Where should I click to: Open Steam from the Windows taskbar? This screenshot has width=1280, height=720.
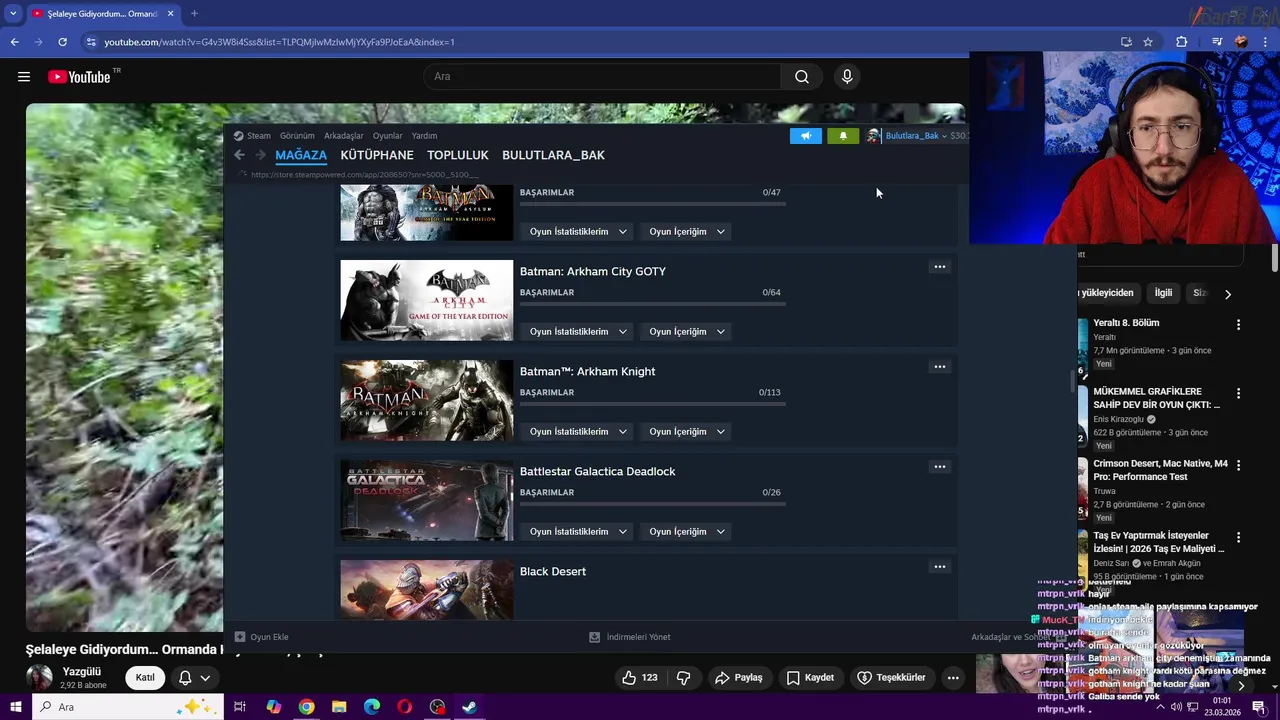(x=469, y=707)
